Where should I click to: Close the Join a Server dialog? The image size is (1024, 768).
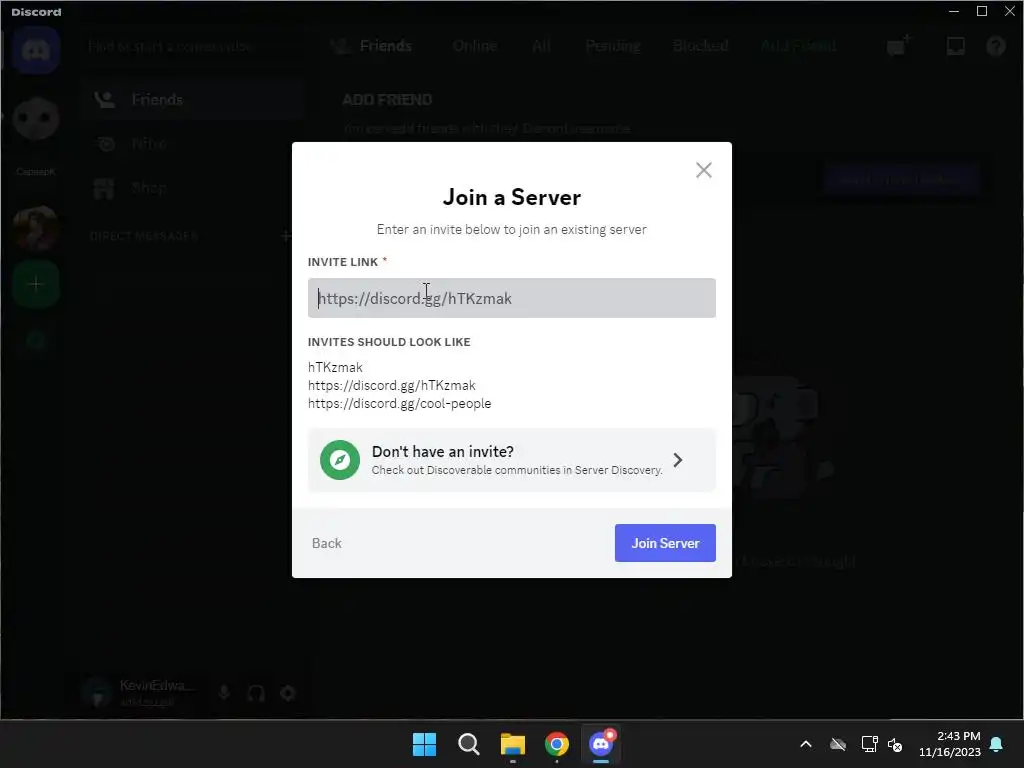coord(703,170)
